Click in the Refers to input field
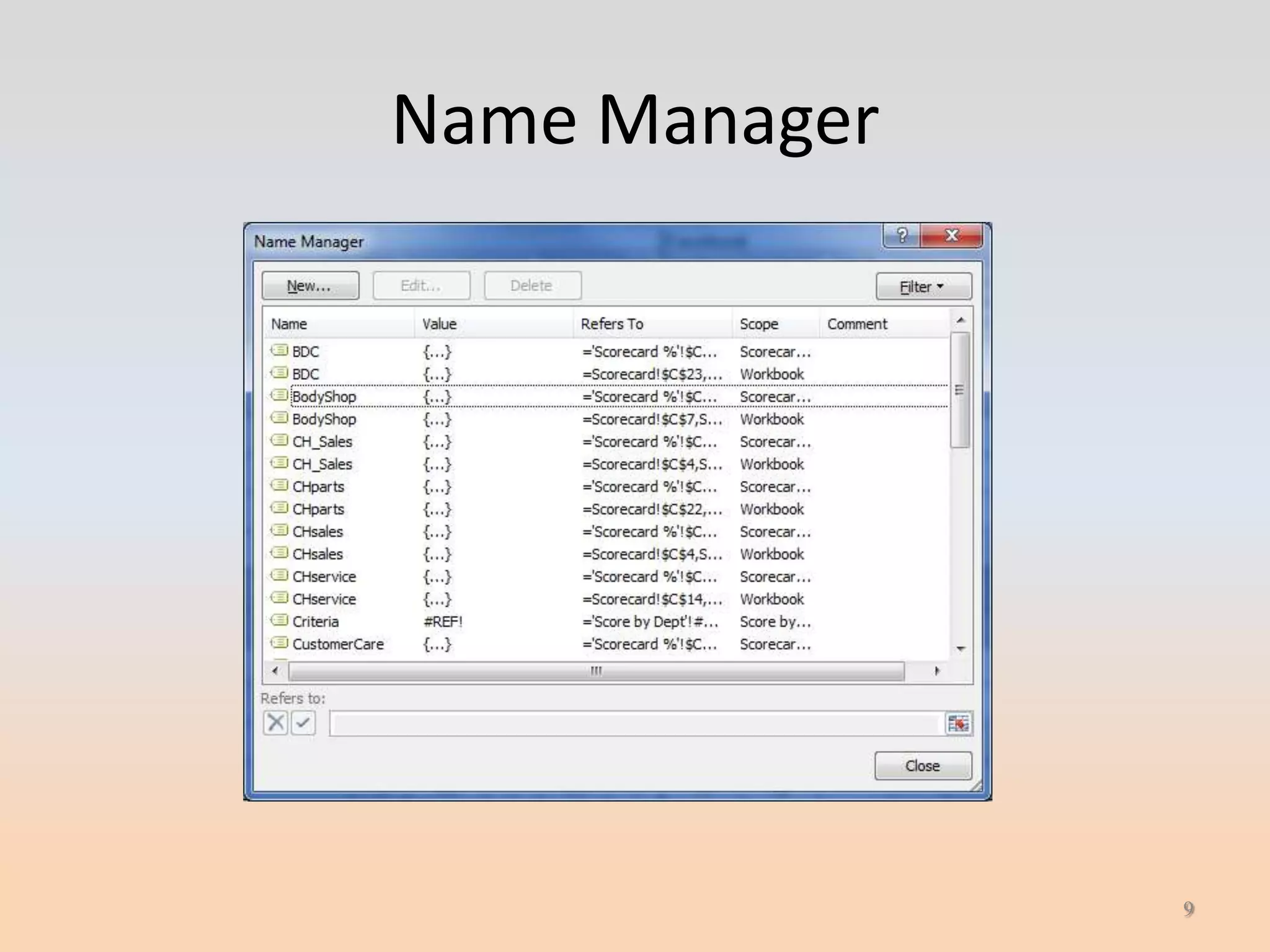The width and height of the screenshot is (1270, 952). (636, 723)
